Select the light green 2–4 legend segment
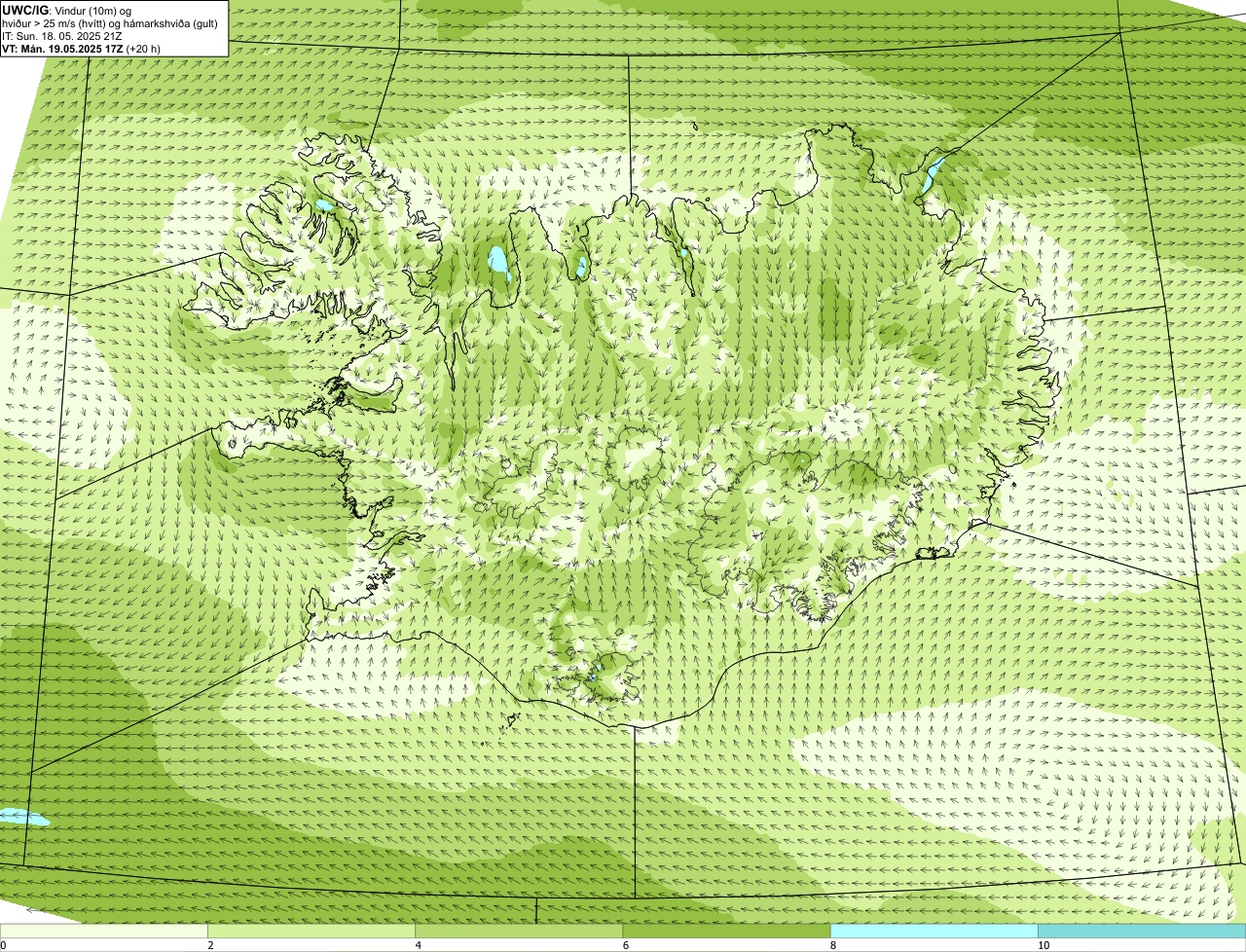 pos(311,931)
